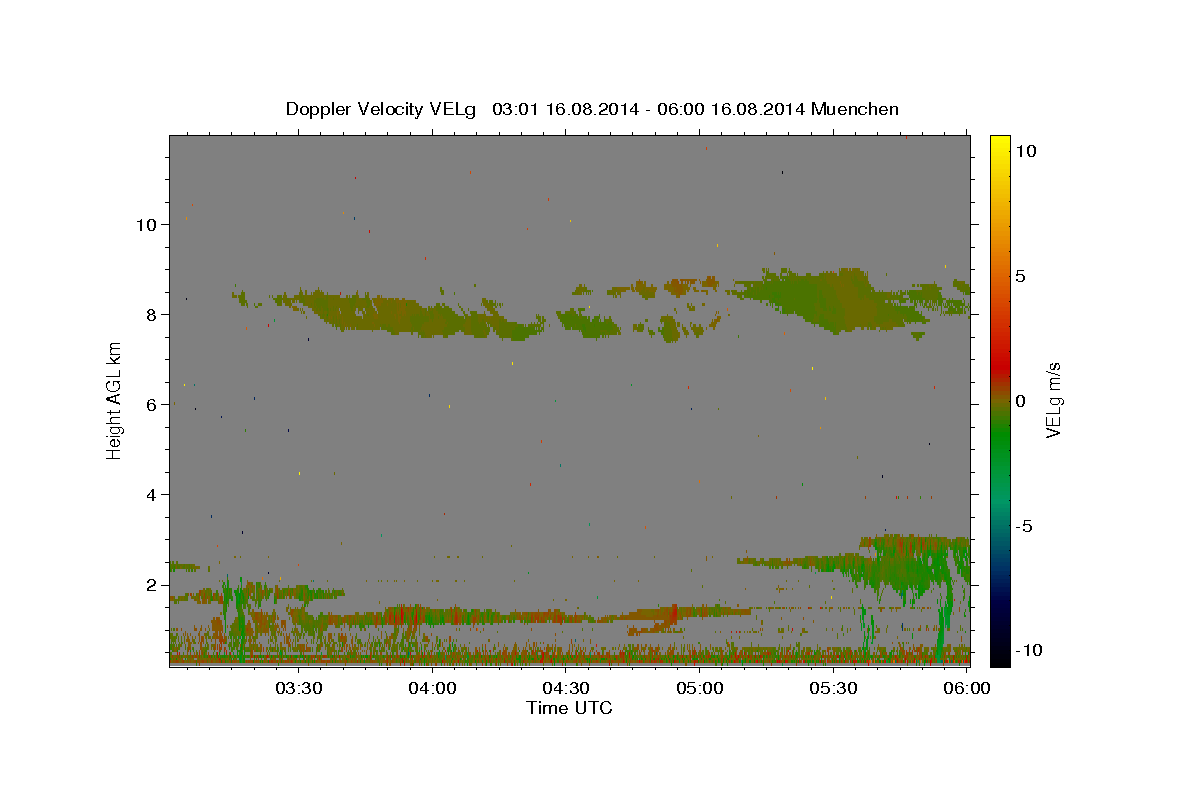Click the 03:30 time tick label
The image size is (1200, 800).
(298, 688)
